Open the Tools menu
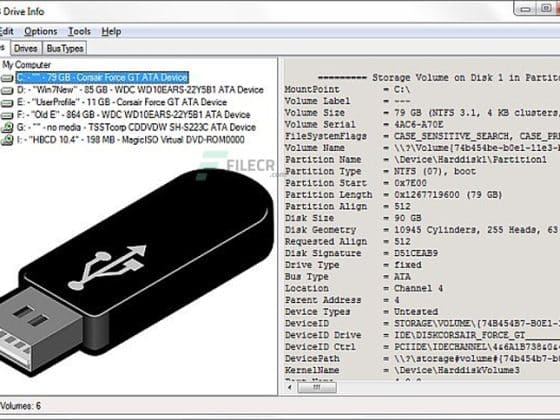The width and height of the screenshot is (560, 420). (79, 31)
